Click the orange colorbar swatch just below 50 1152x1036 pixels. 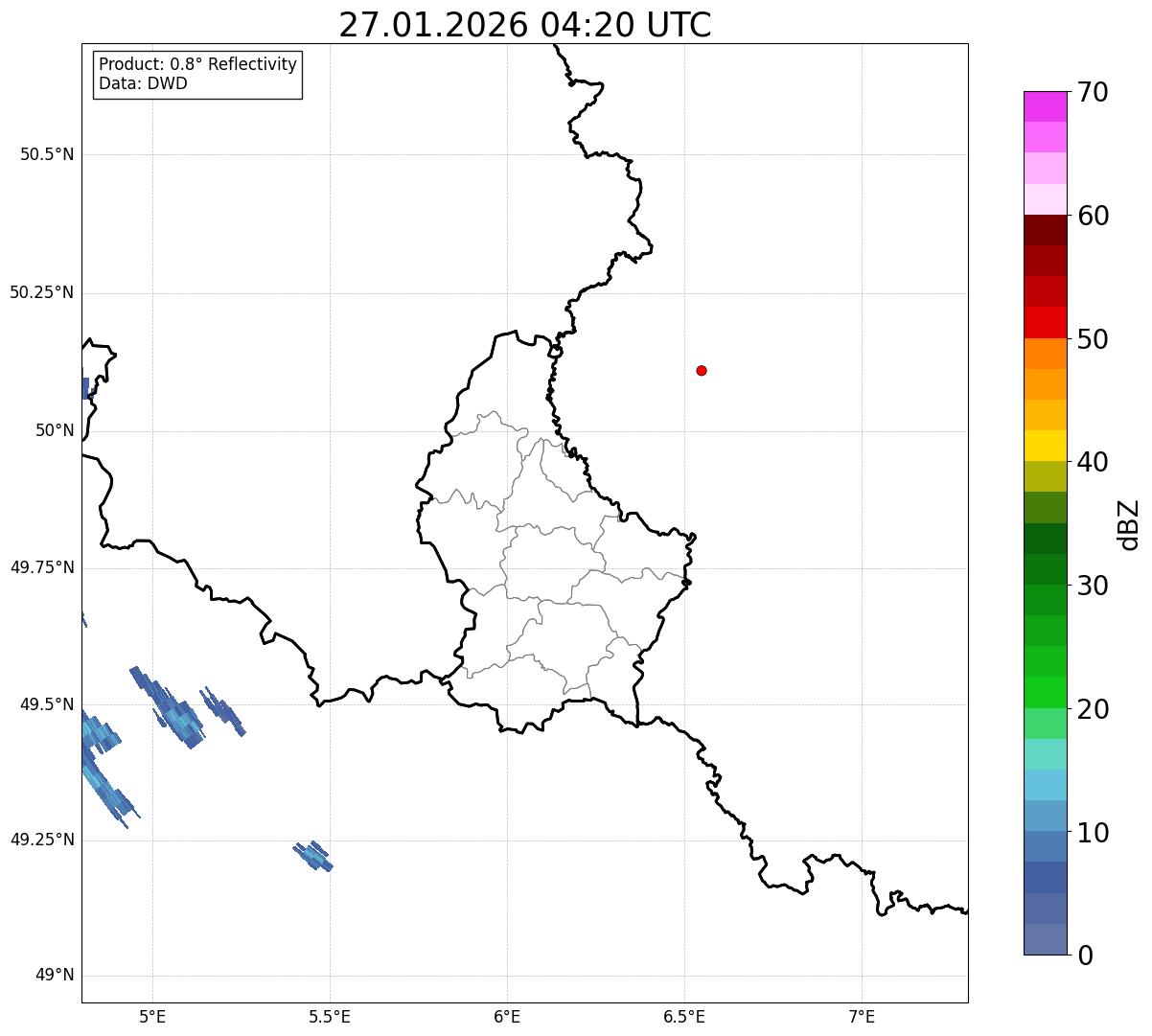pos(1045,354)
